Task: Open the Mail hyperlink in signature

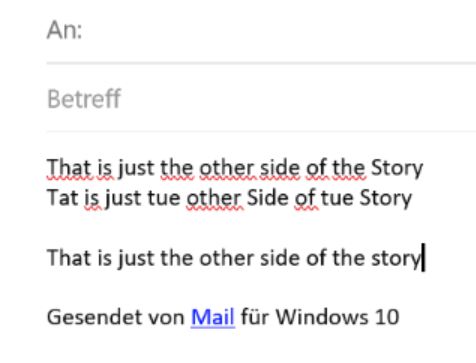Action: tap(213, 317)
